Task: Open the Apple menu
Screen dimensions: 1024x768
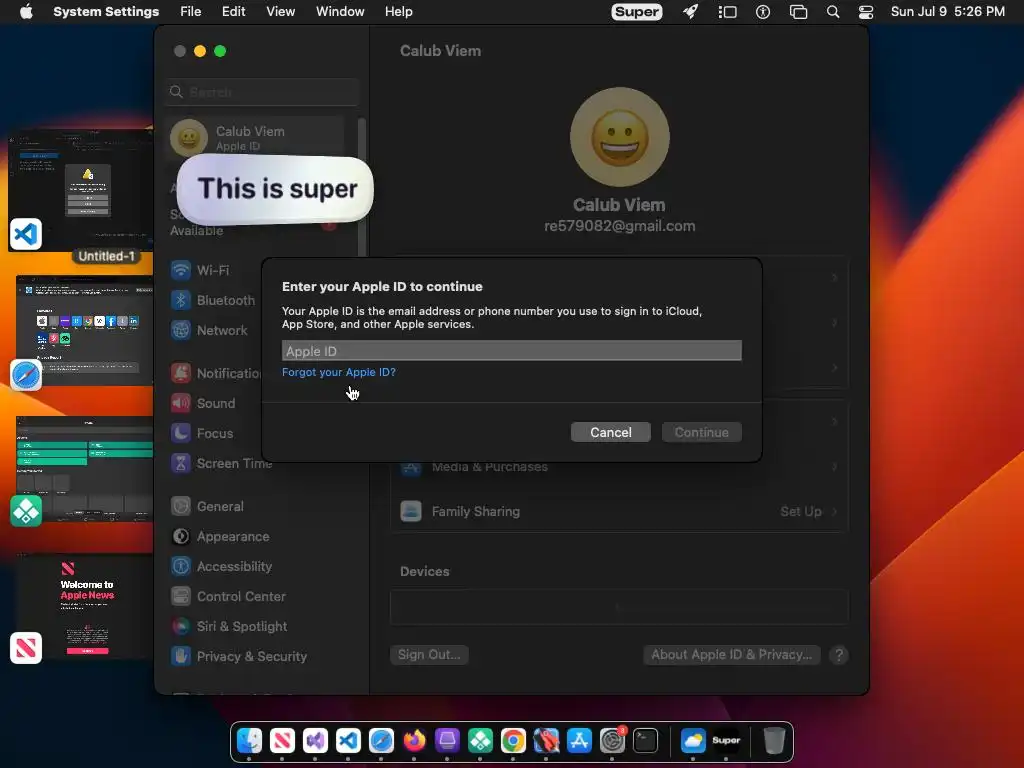Action: (x=26, y=12)
